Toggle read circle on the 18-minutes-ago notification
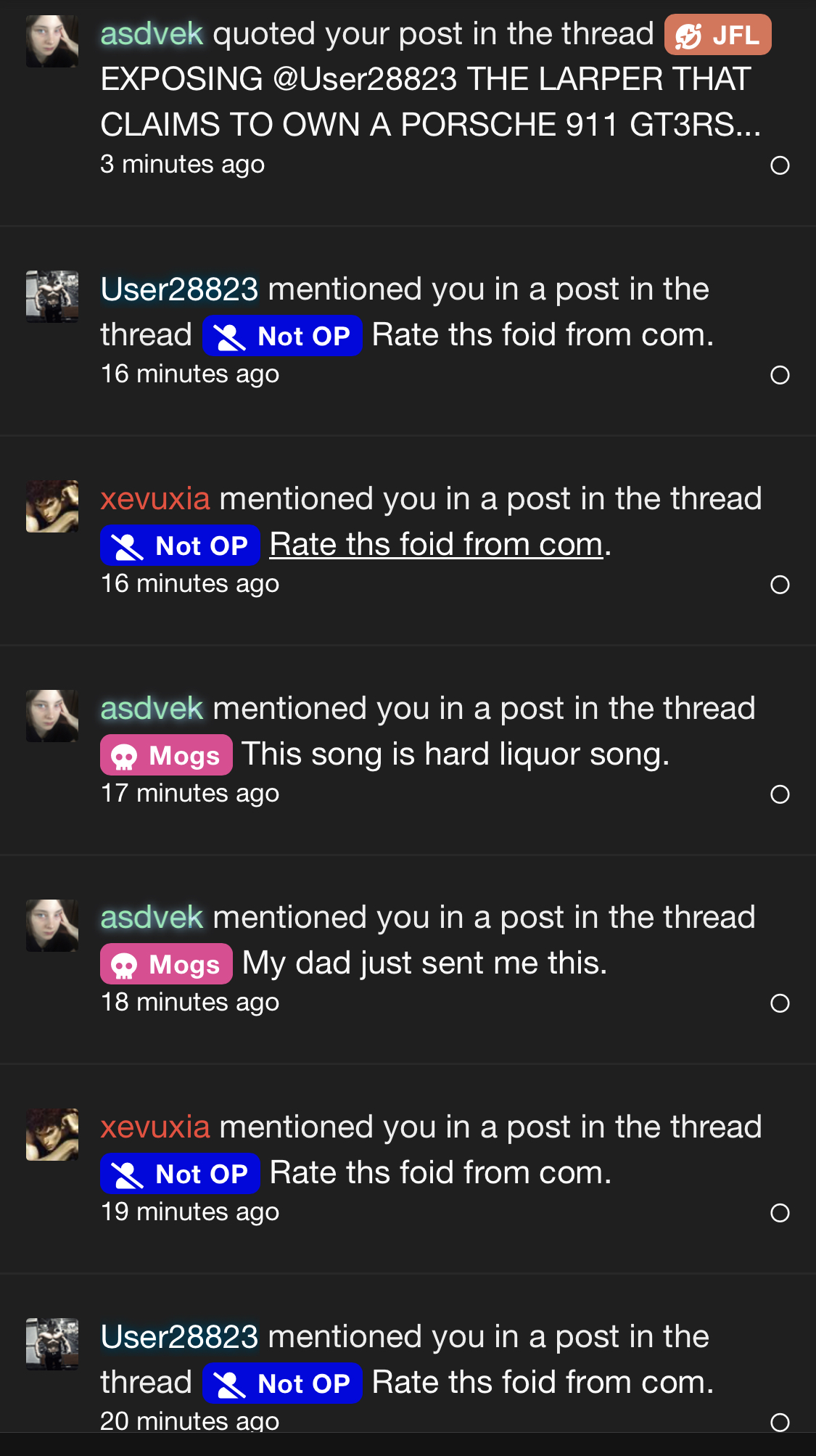 click(x=780, y=1003)
